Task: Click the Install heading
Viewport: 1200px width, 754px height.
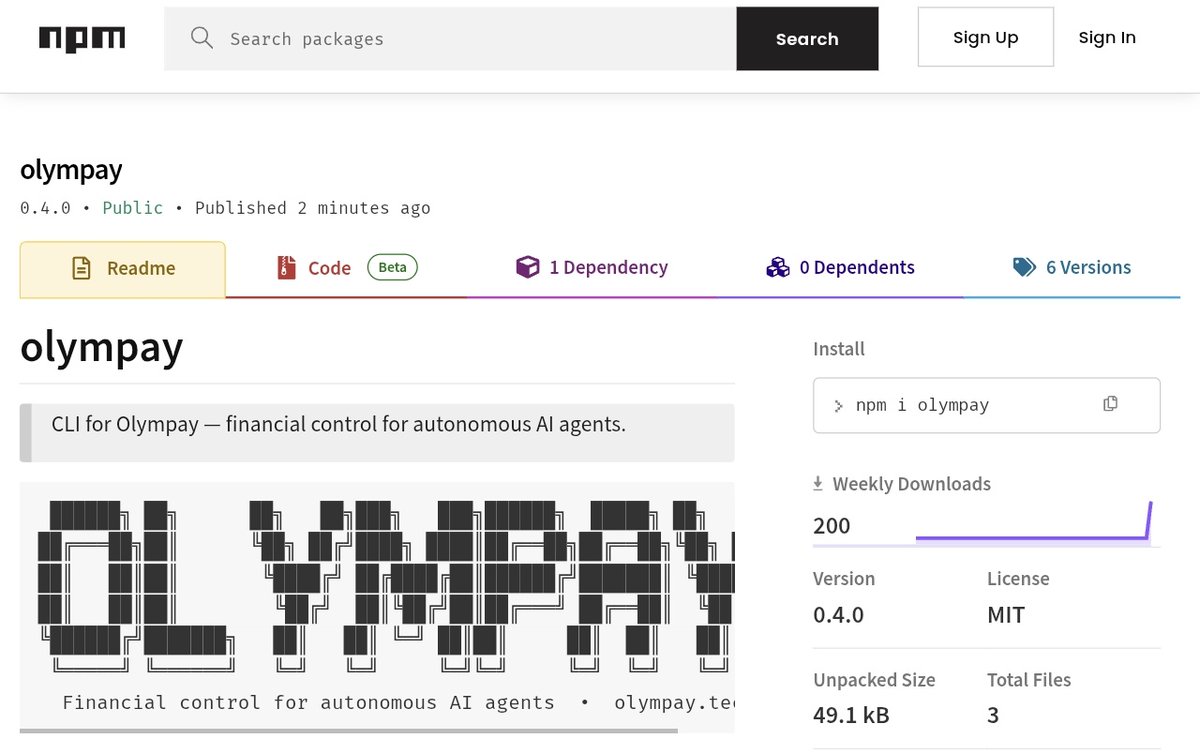Action: (x=839, y=349)
